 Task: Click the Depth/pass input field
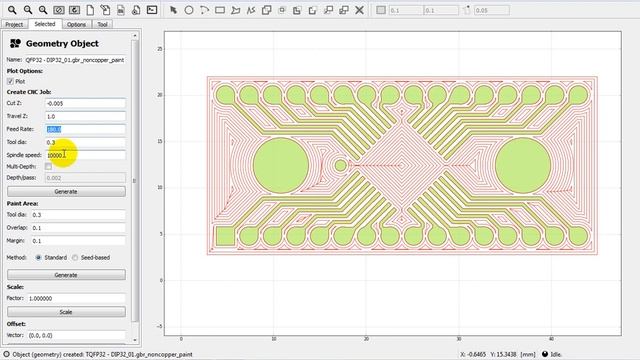85,178
